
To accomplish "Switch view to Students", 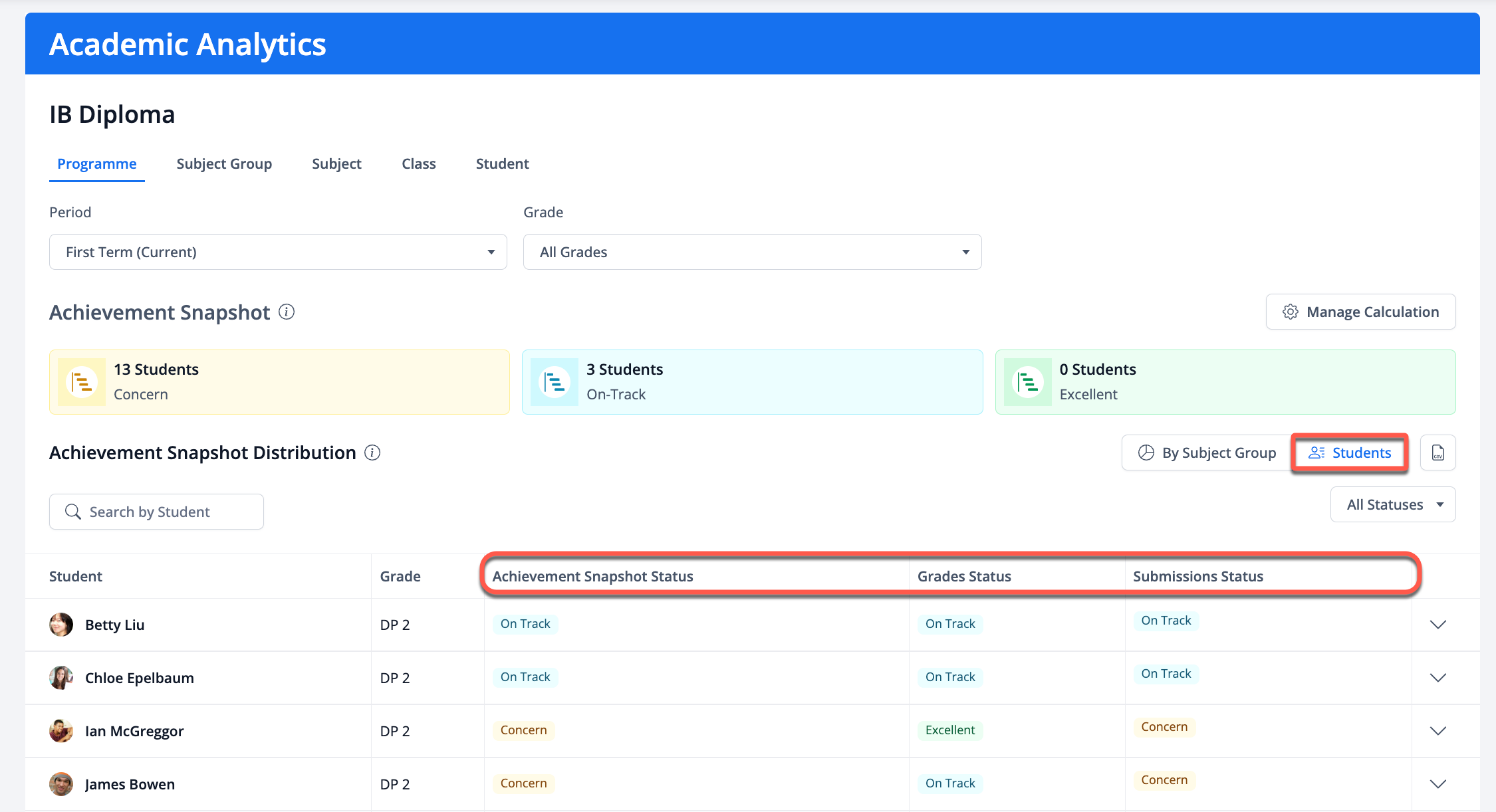I will pos(1350,453).
